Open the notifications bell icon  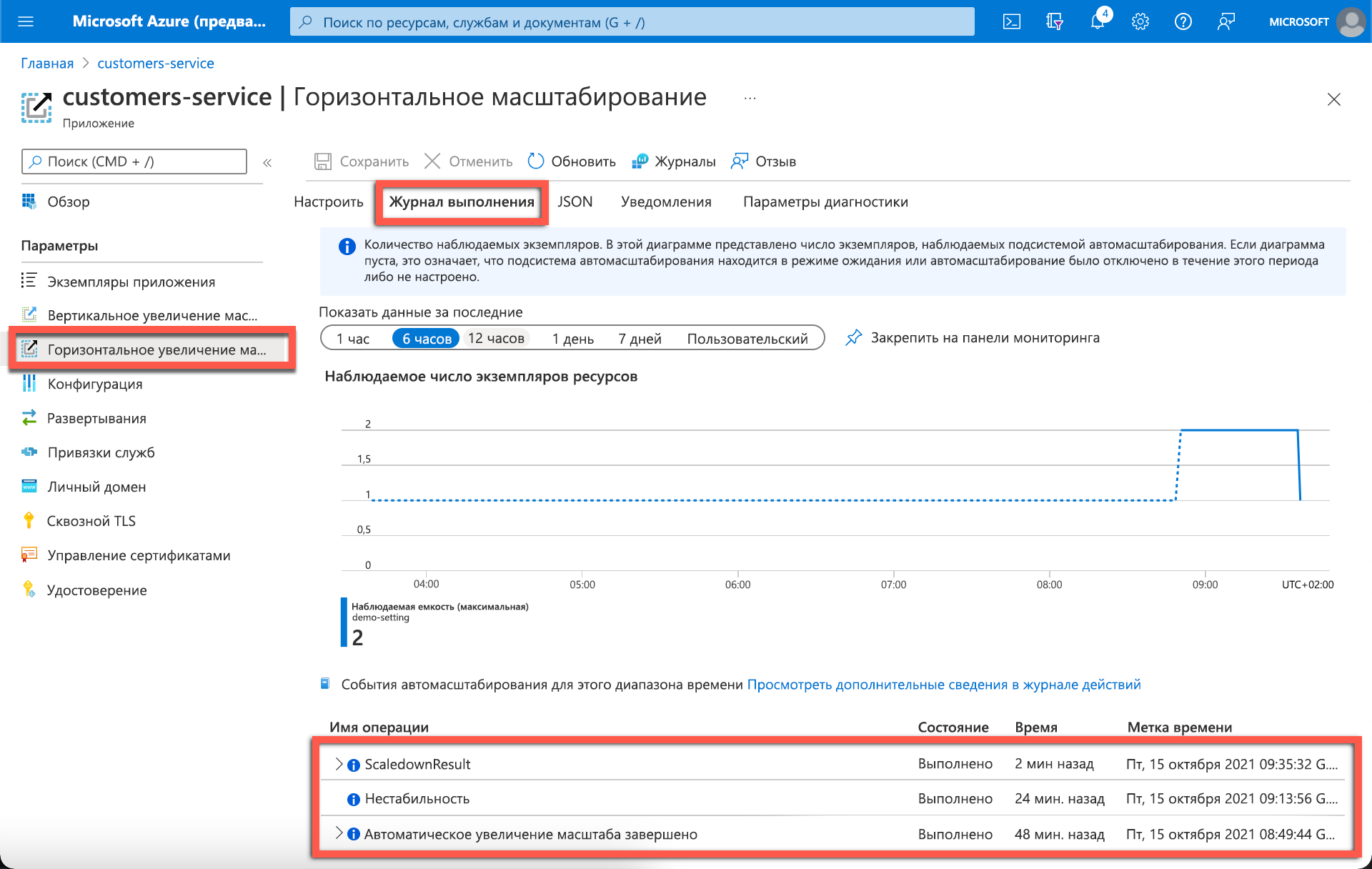point(1098,21)
